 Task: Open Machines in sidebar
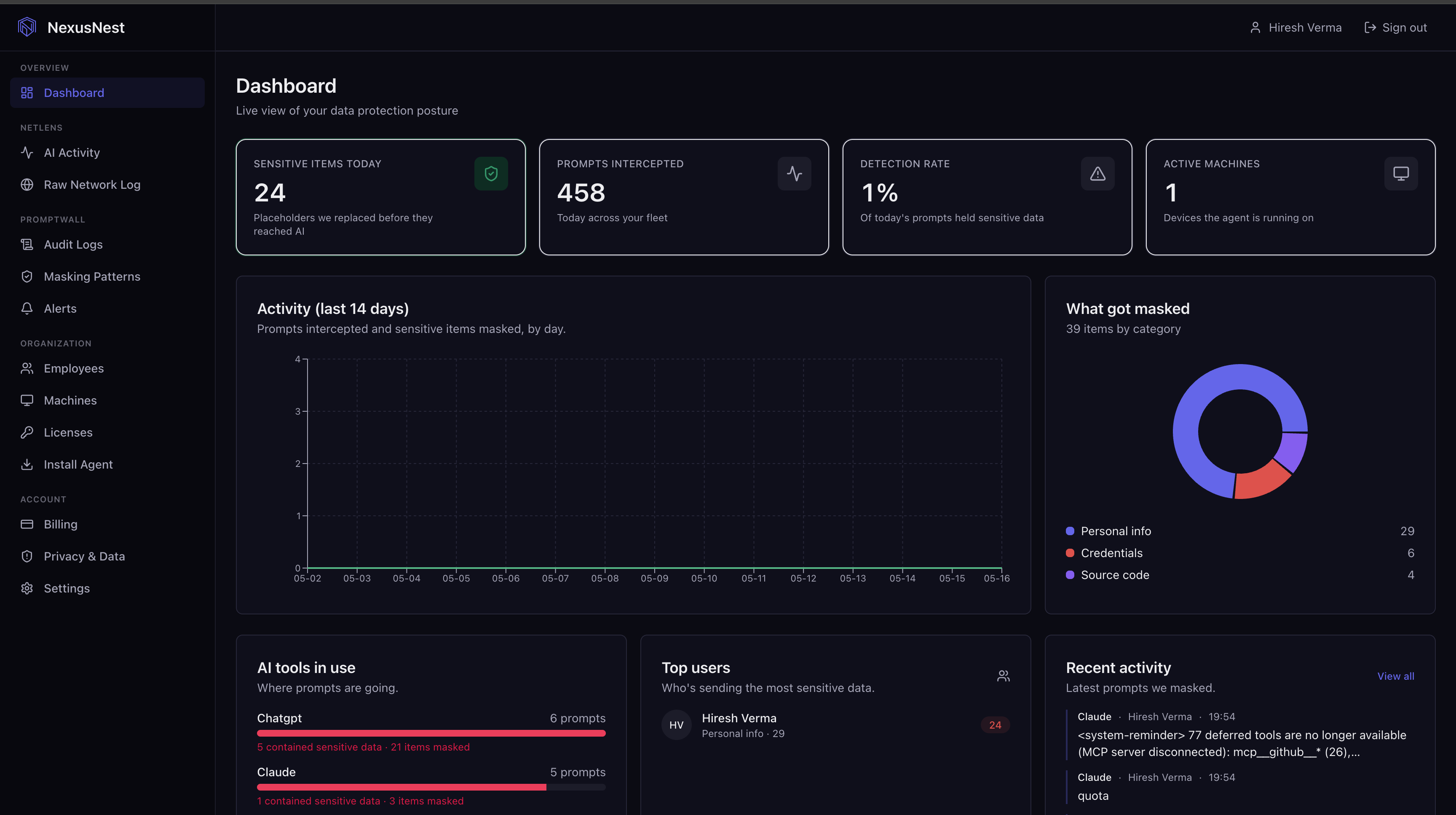[107, 400]
